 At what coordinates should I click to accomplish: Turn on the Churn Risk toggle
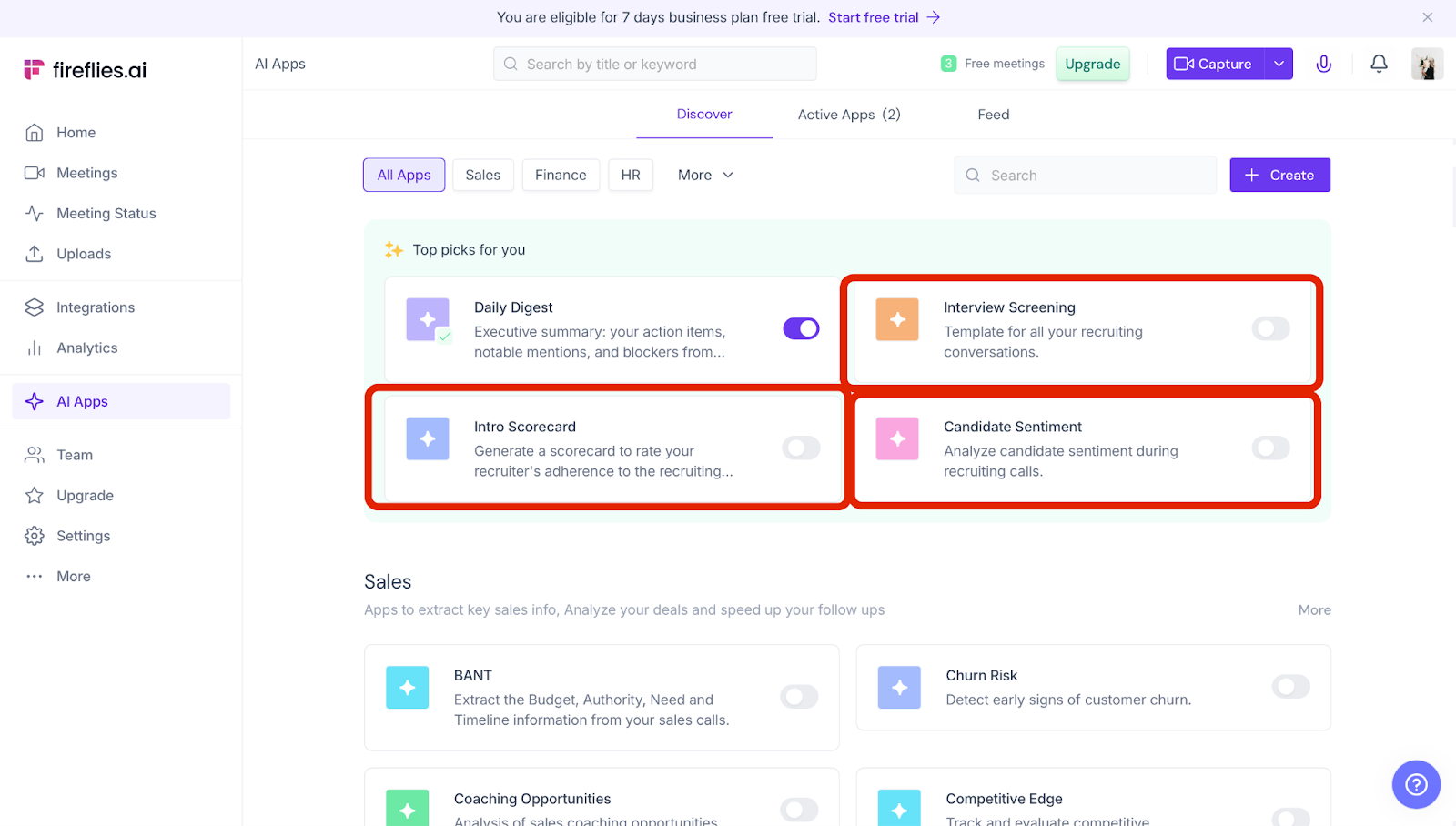1290,687
